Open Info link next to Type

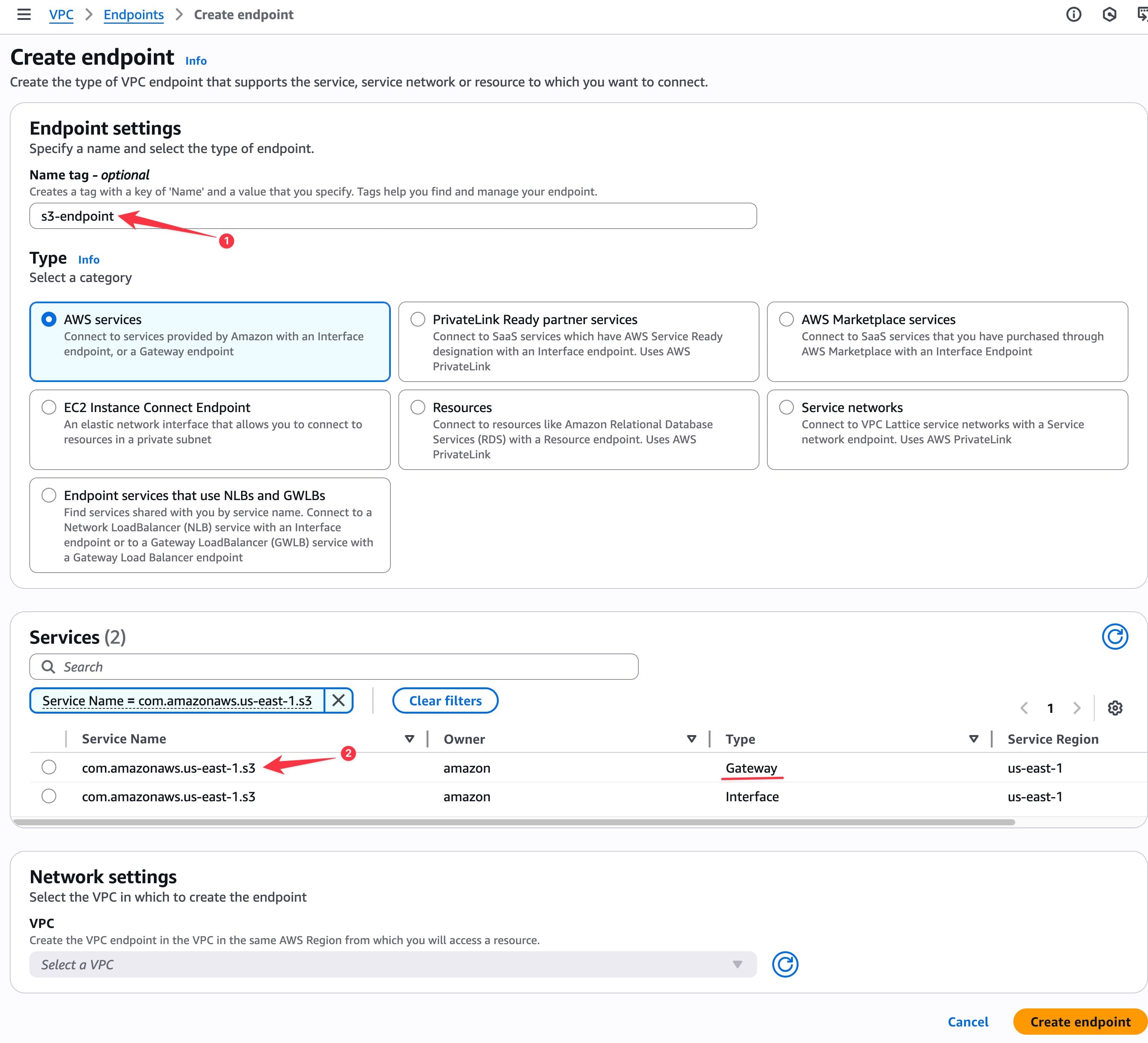(x=89, y=259)
